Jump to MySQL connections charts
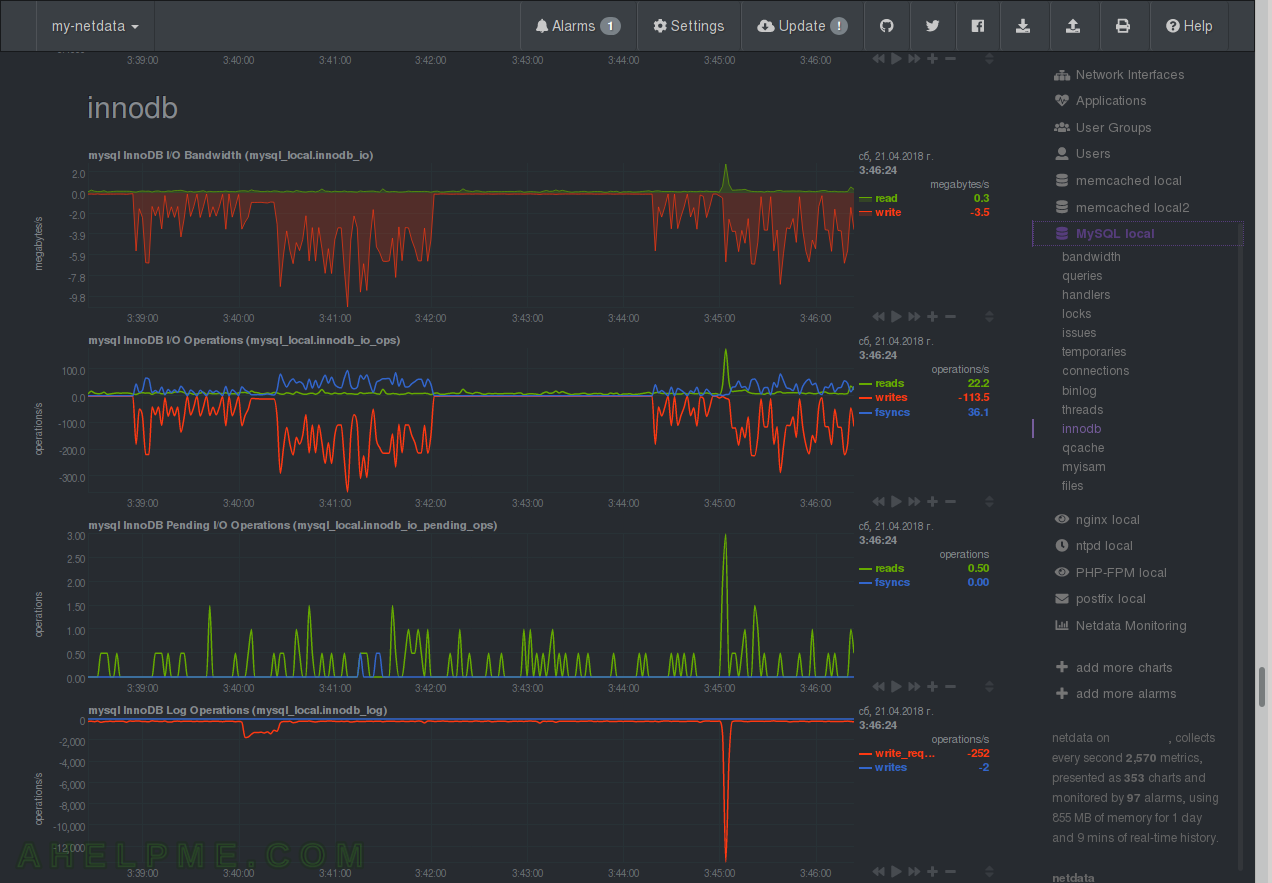Image resolution: width=1272 pixels, height=883 pixels. click(x=1096, y=371)
